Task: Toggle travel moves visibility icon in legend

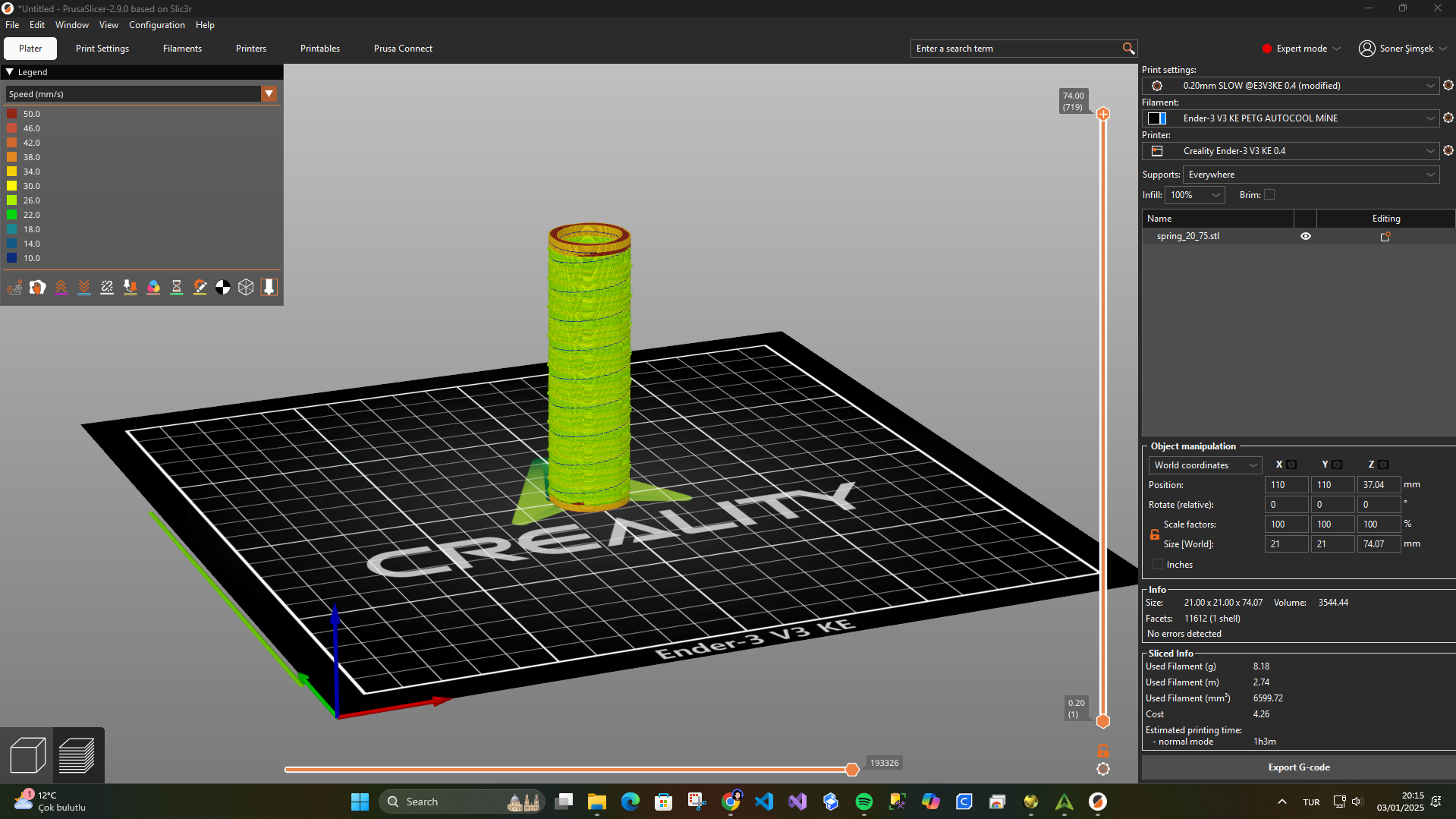Action: (x=14, y=287)
